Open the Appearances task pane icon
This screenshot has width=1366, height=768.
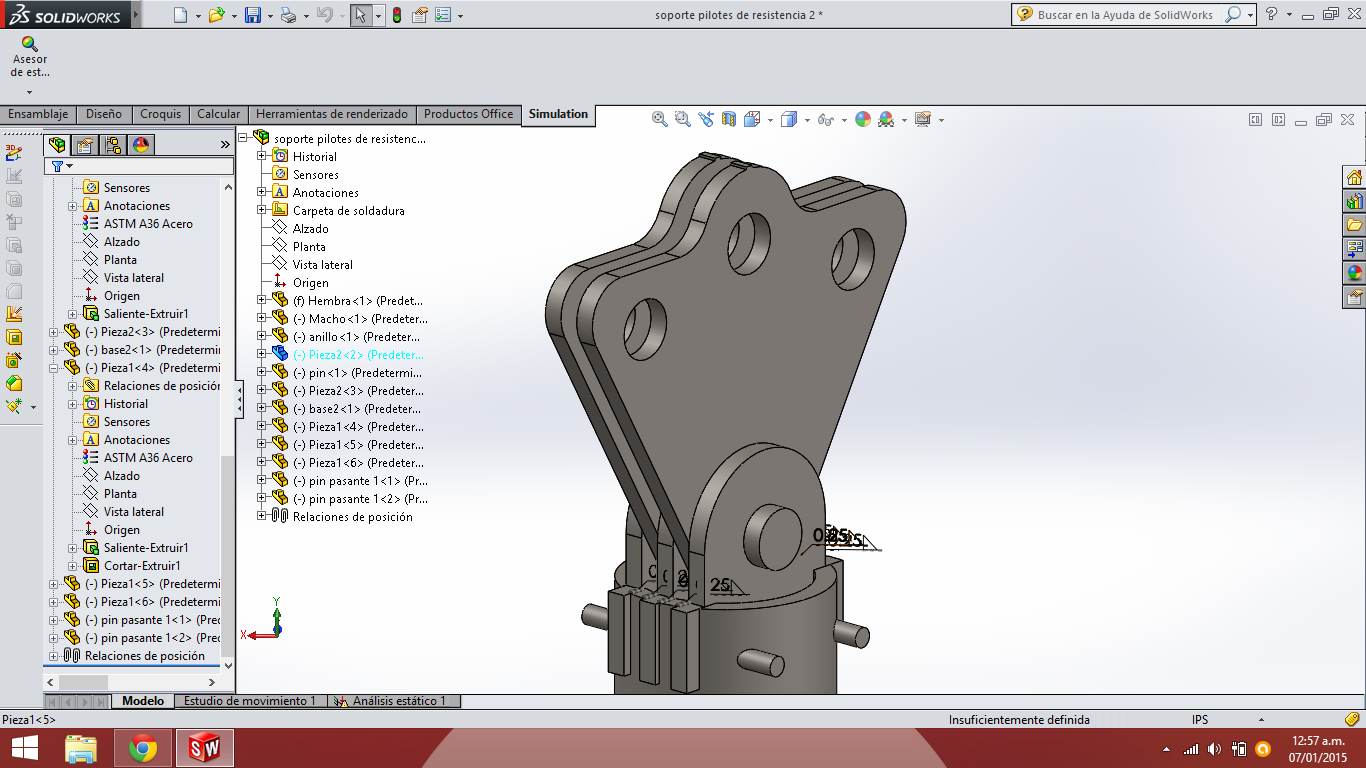pos(1354,272)
